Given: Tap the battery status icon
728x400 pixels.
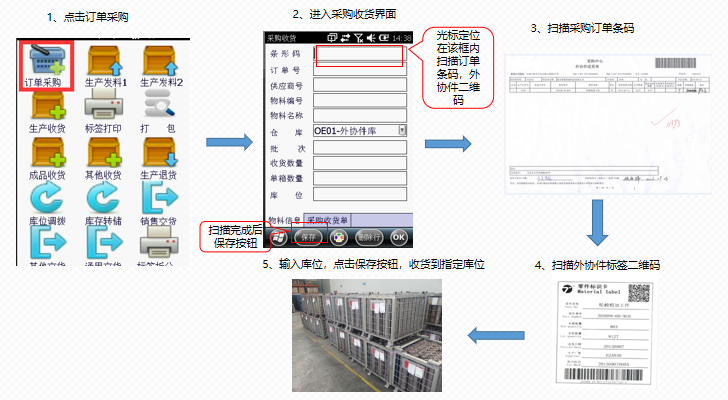Looking at the screenshot, I should 384,38.
